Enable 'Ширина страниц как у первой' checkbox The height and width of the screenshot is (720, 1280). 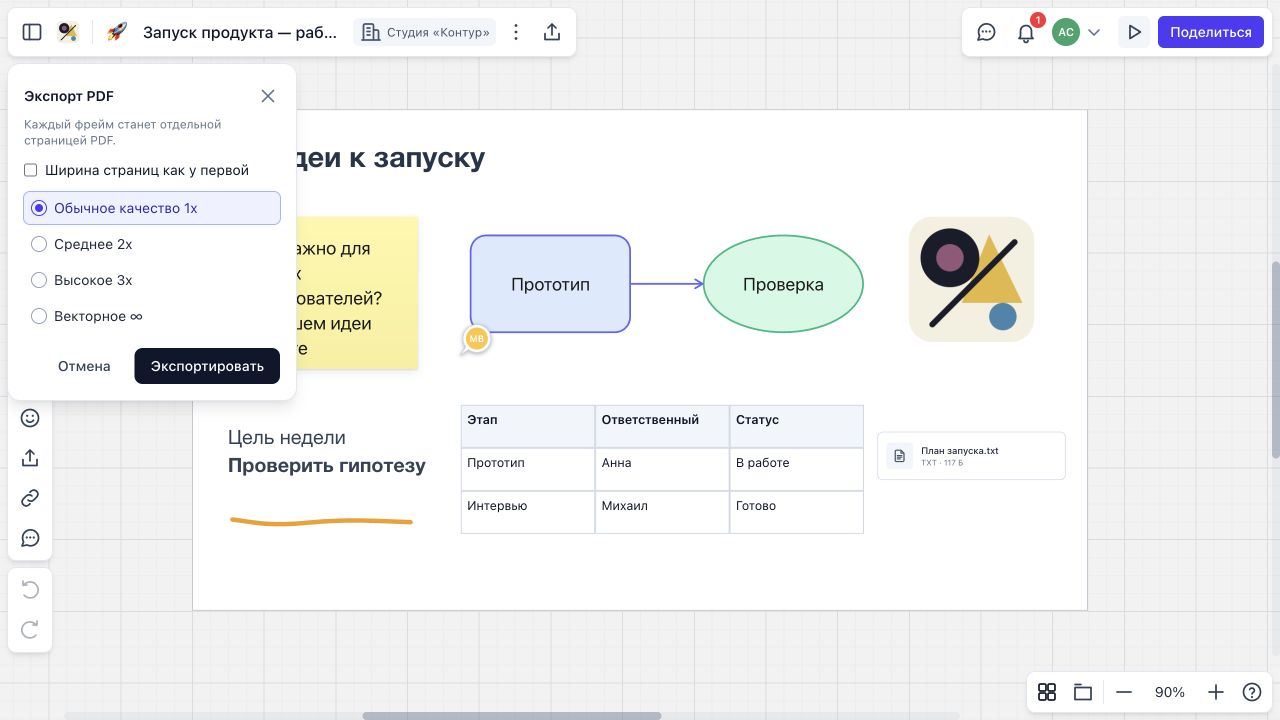(x=31, y=170)
